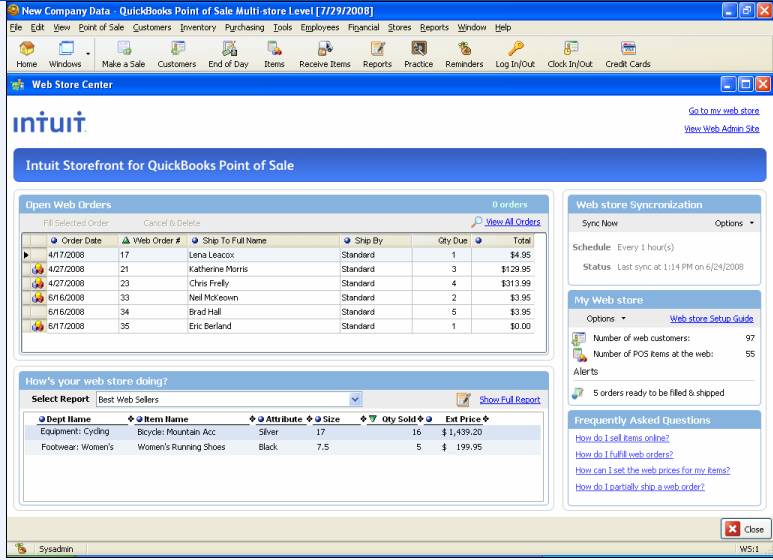
Task: Select Women's Running Shoes report row
Action: pos(283,447)
